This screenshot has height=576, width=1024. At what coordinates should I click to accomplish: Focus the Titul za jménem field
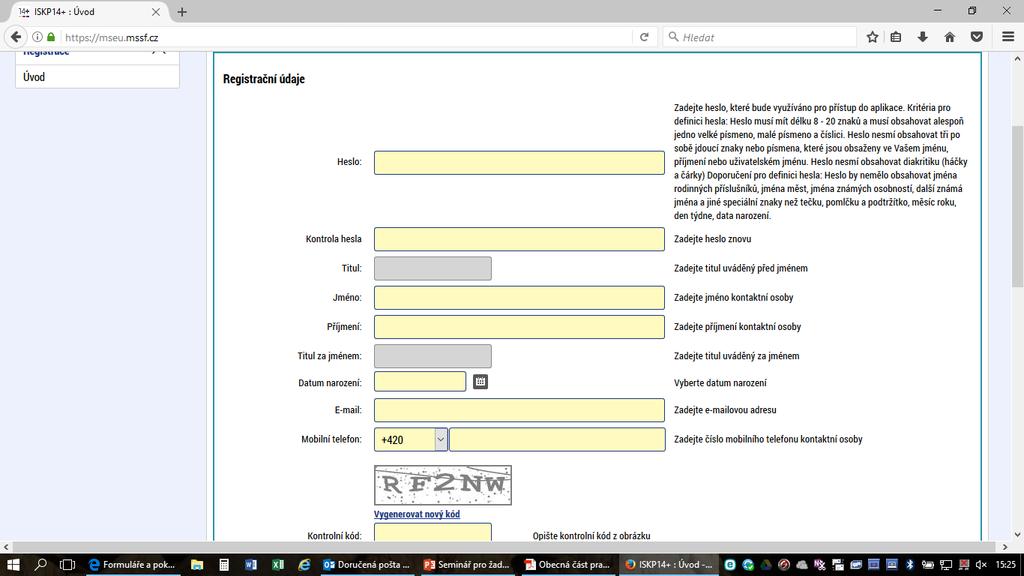click(x=432, y=356)
